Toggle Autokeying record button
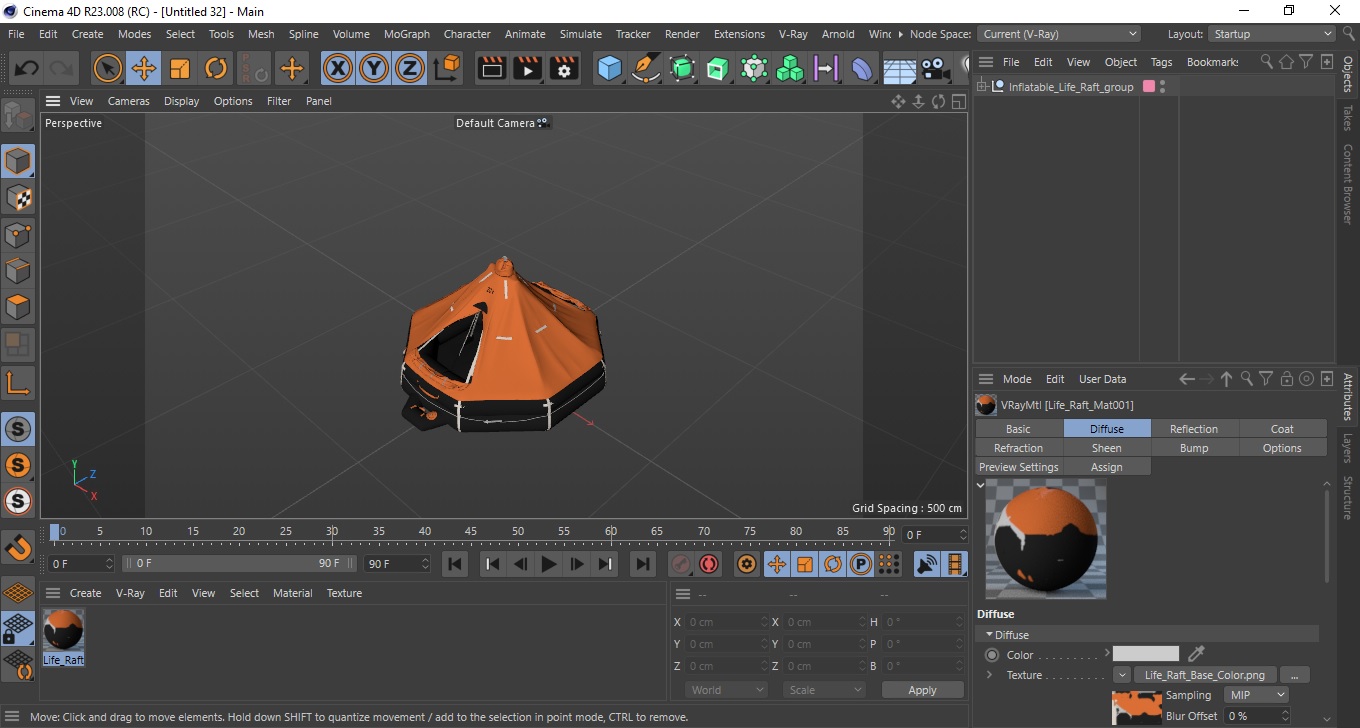Screen dimensions: 1360x728 click(709, 564)
